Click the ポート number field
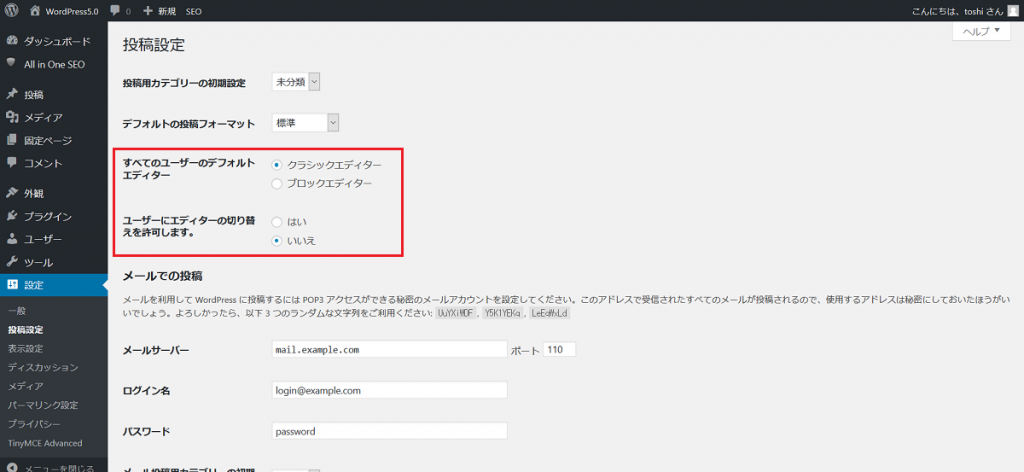 point(559,350)
